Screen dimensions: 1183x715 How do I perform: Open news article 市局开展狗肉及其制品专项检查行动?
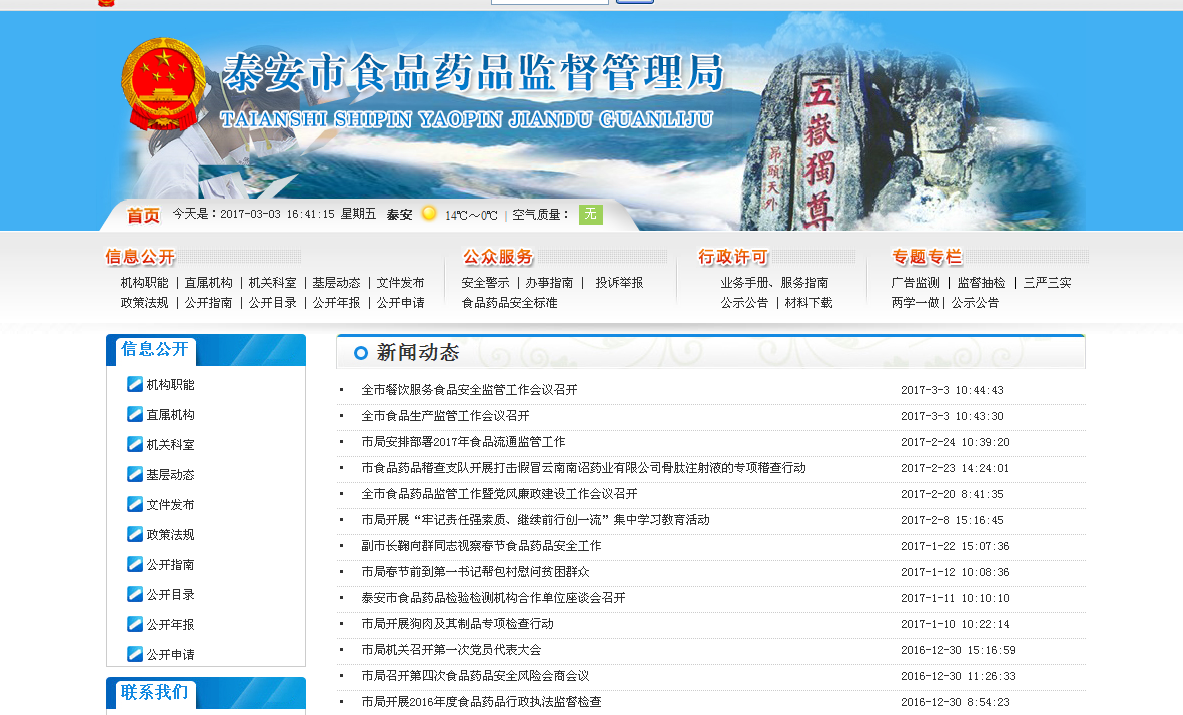[457, 624]
